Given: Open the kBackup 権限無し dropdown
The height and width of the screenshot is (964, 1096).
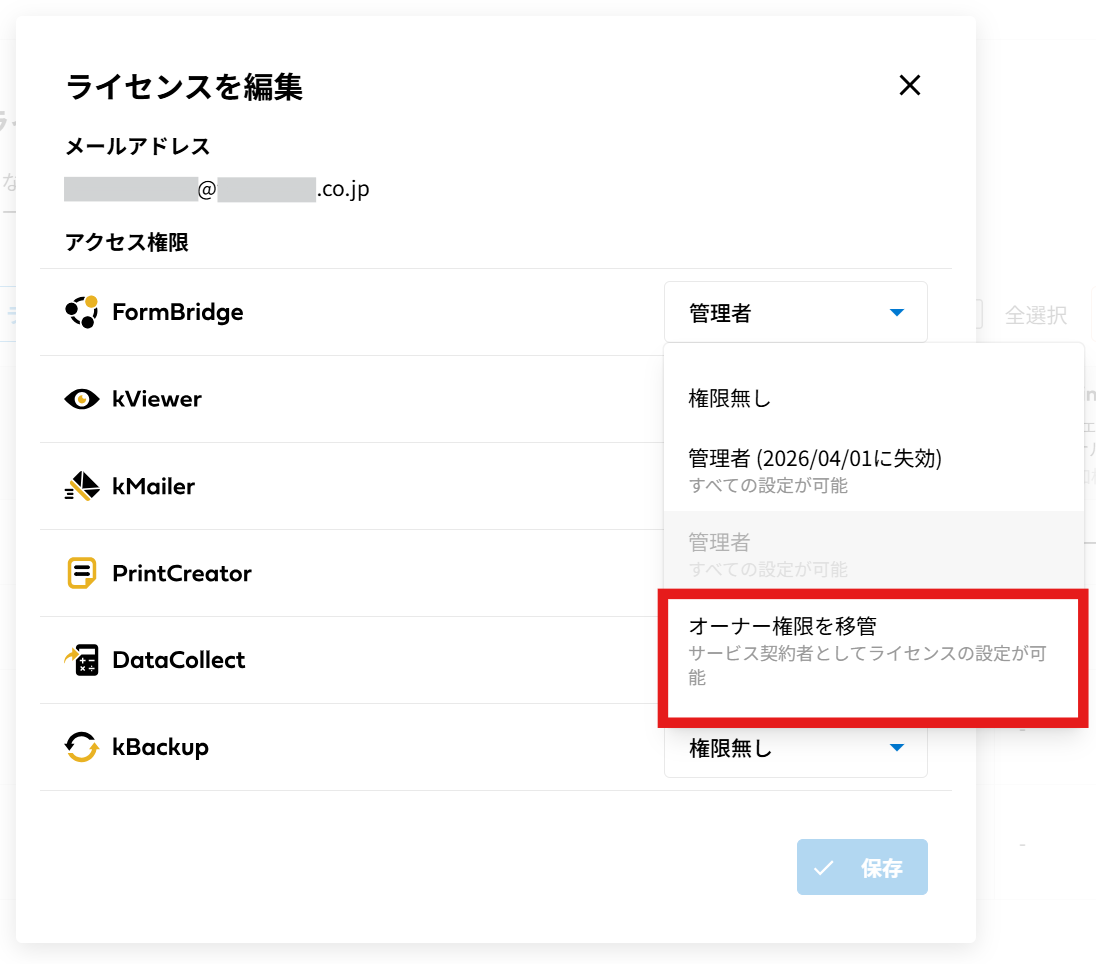Looking at the screenshot, I should (x=795, y=748).
